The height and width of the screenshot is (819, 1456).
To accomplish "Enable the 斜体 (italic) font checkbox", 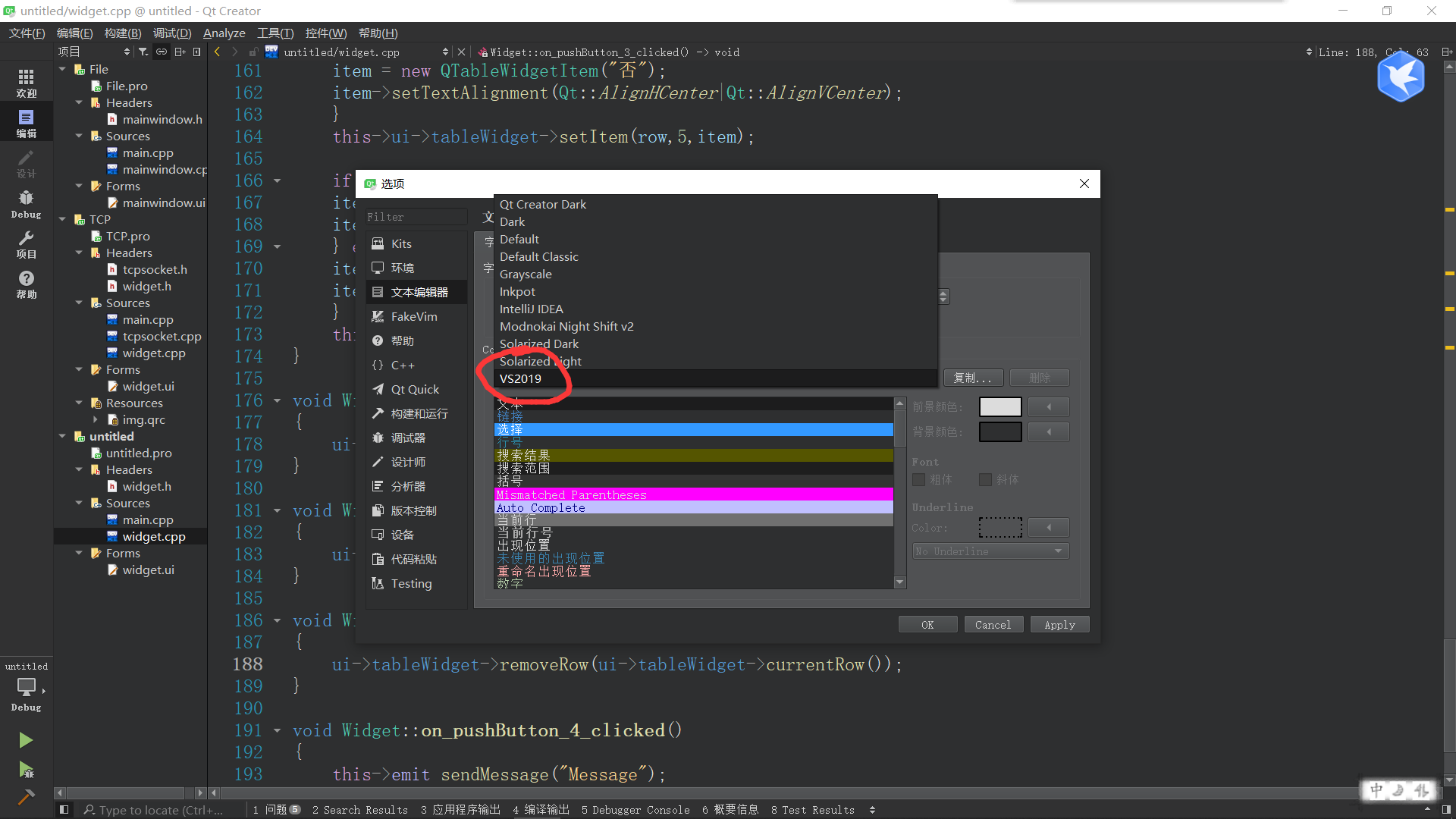I will point(985,479).
